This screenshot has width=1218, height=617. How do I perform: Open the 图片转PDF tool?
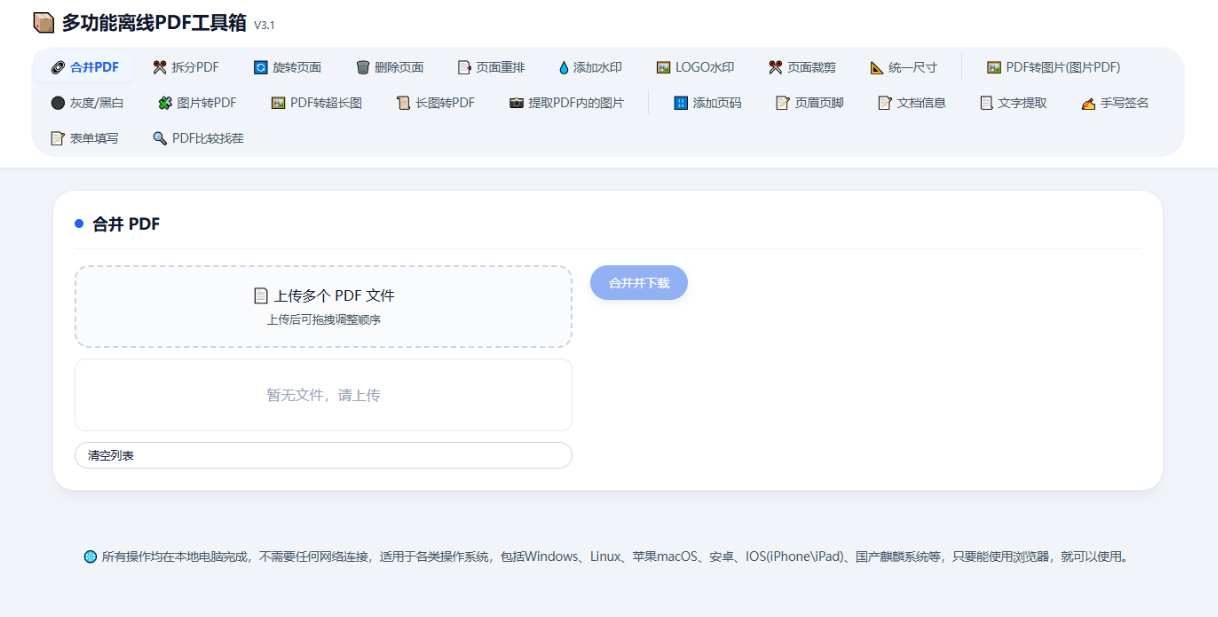tap(197, 102)
